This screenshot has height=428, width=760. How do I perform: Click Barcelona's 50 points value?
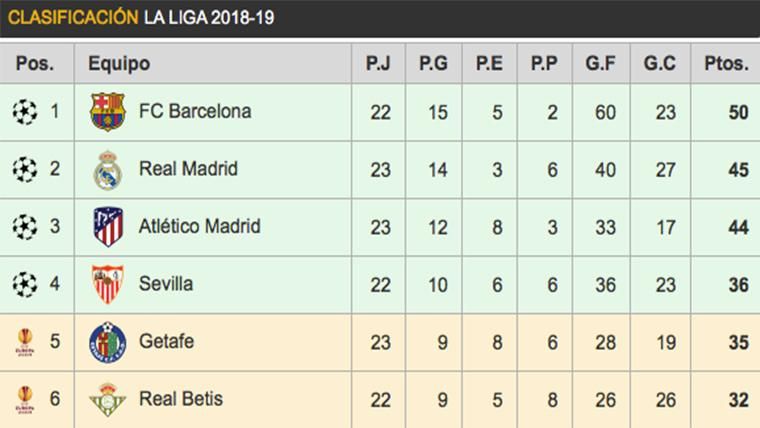pos(738,112)
